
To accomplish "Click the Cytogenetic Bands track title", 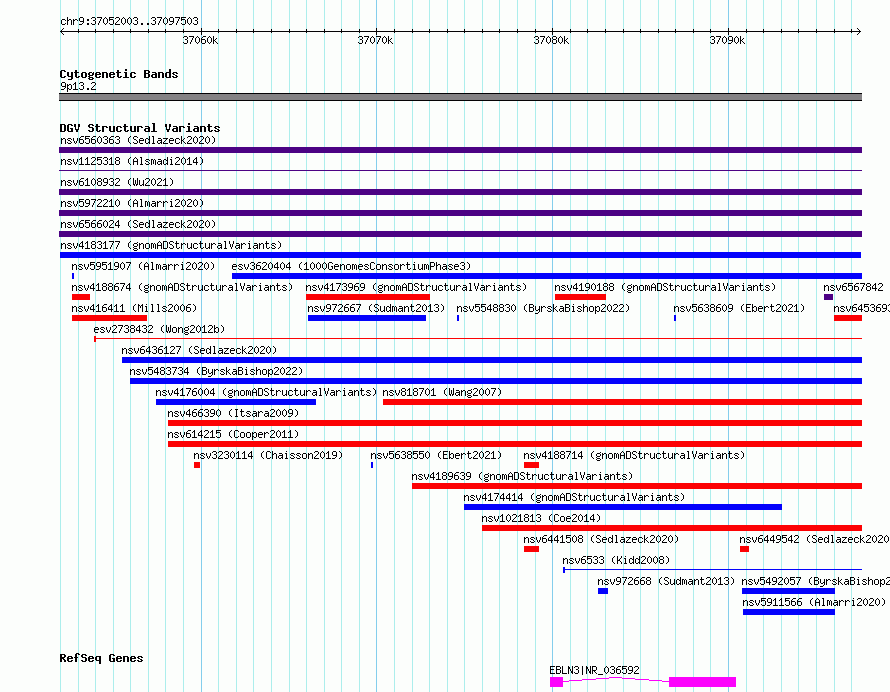I will click(119, 74).
